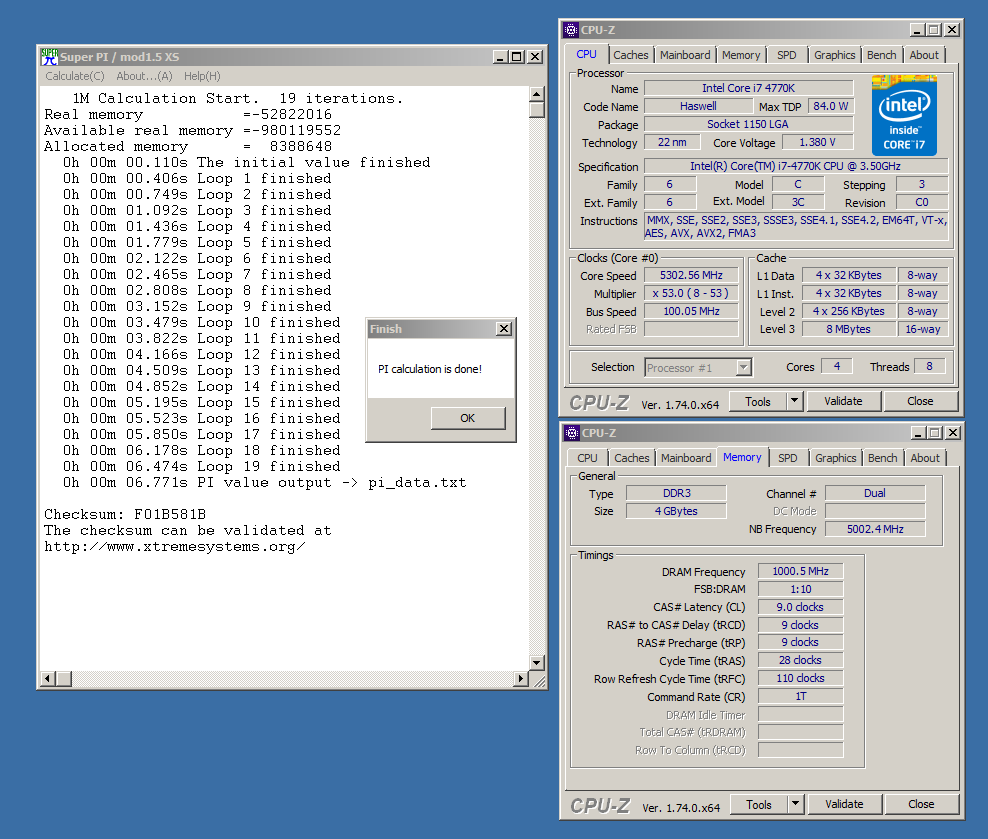Close the Finish dialog with its X icon
This screenshot has width=988, height=839.
(x=503, y=329)
